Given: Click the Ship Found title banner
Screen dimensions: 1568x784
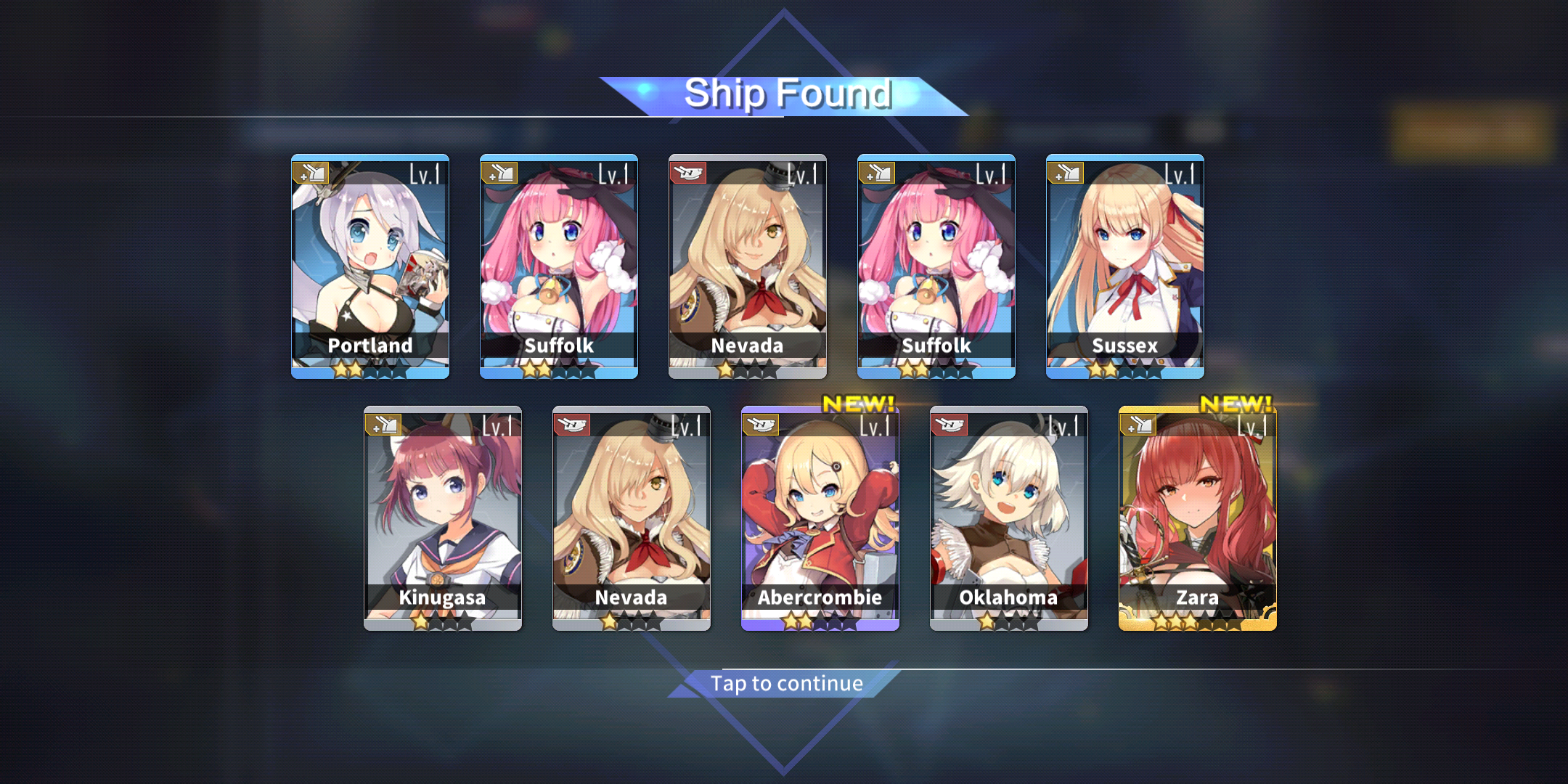Looking at the screenshot, I should tap(787, 95).
